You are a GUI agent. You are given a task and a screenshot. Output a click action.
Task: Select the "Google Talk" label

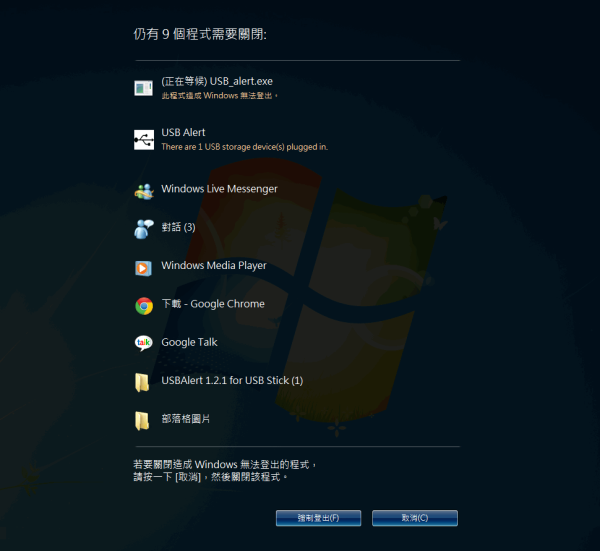click(x=189, y=342)
